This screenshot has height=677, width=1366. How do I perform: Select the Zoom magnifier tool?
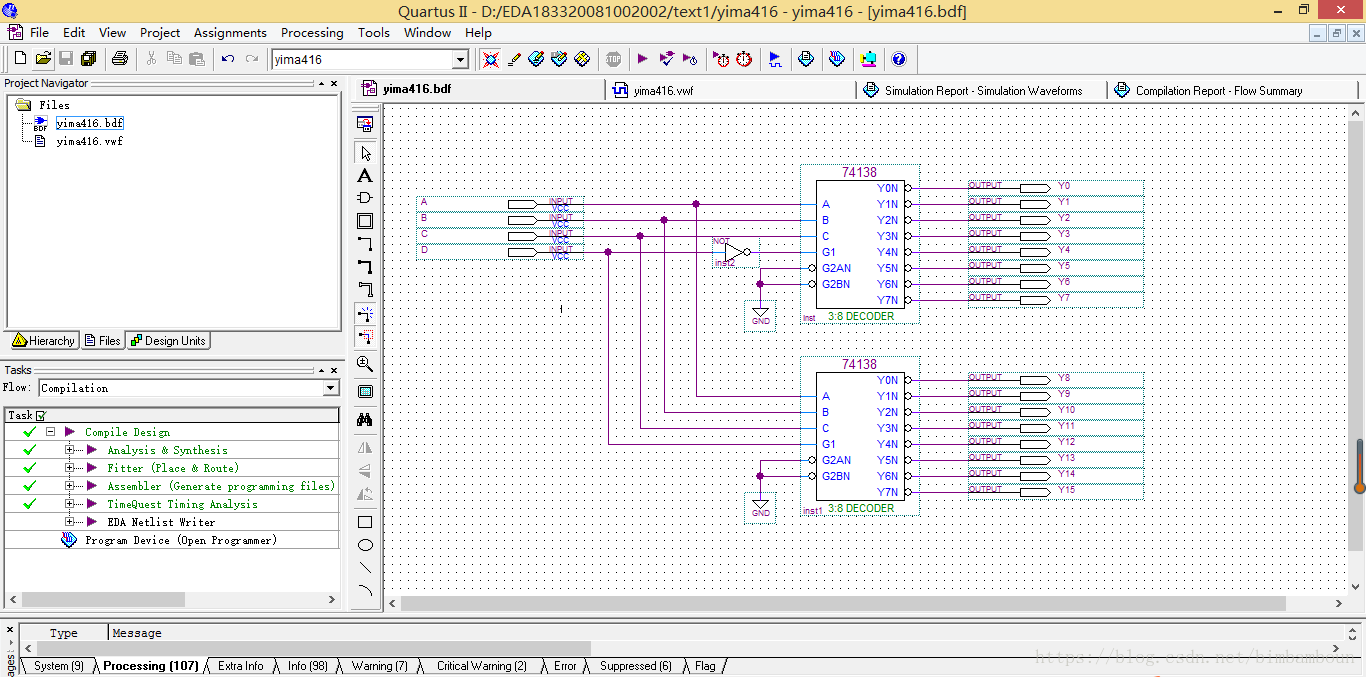(365, 364)
